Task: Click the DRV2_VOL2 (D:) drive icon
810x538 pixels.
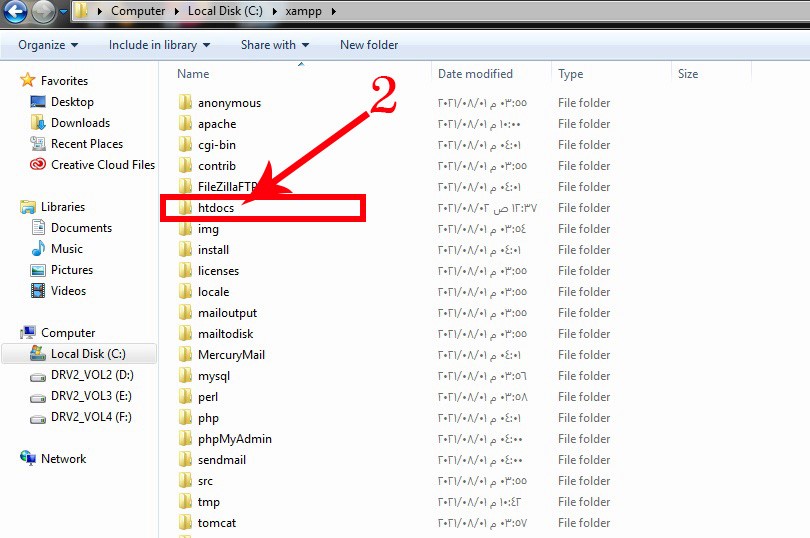Action: (x=38, y=377)
